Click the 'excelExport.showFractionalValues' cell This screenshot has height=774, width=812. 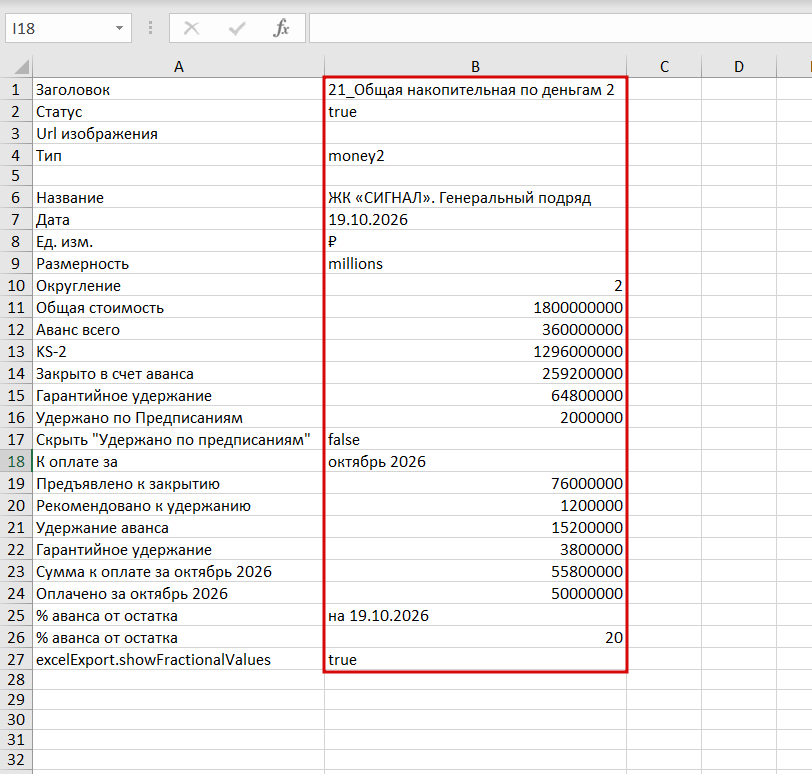[x=179, y=660]
